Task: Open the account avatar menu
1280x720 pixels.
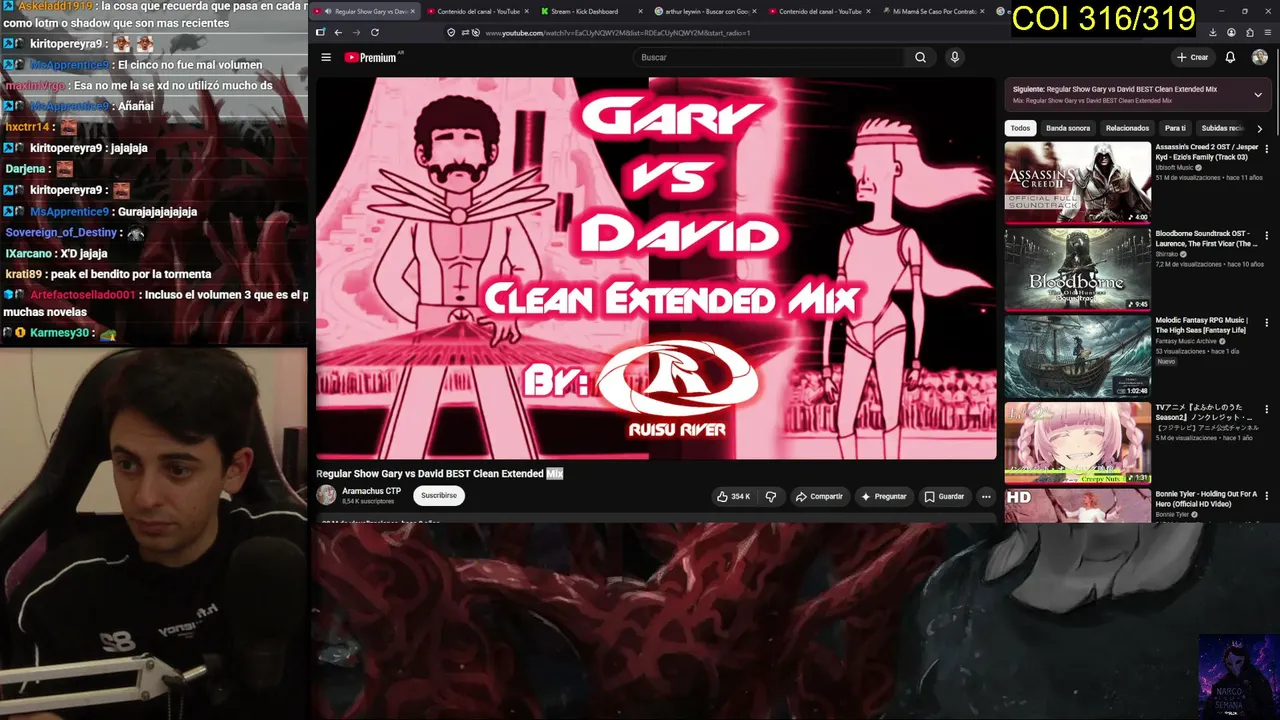Action: pyautogui.click(x=1259, y=57)
